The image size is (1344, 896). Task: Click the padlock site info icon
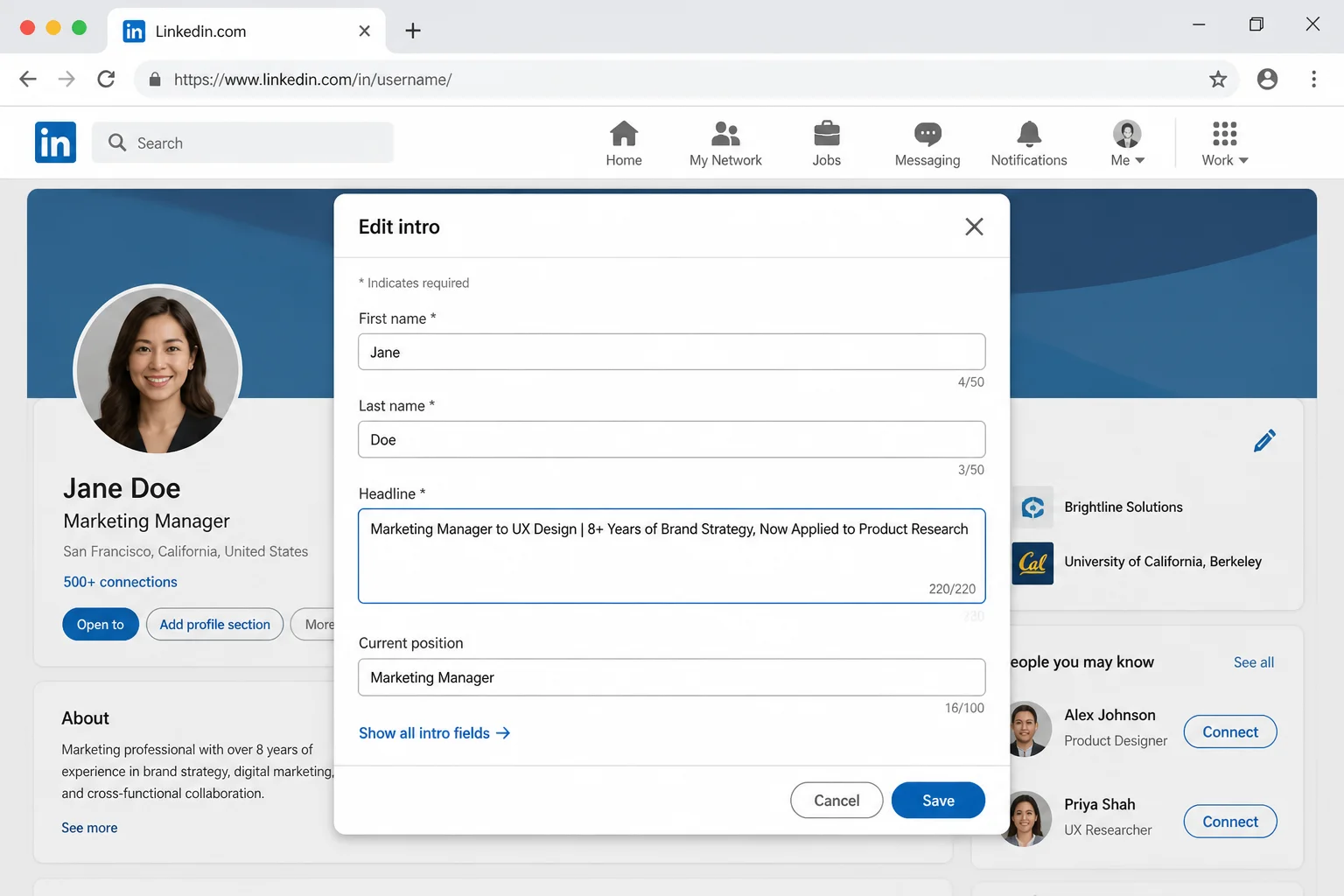point(155,80)
